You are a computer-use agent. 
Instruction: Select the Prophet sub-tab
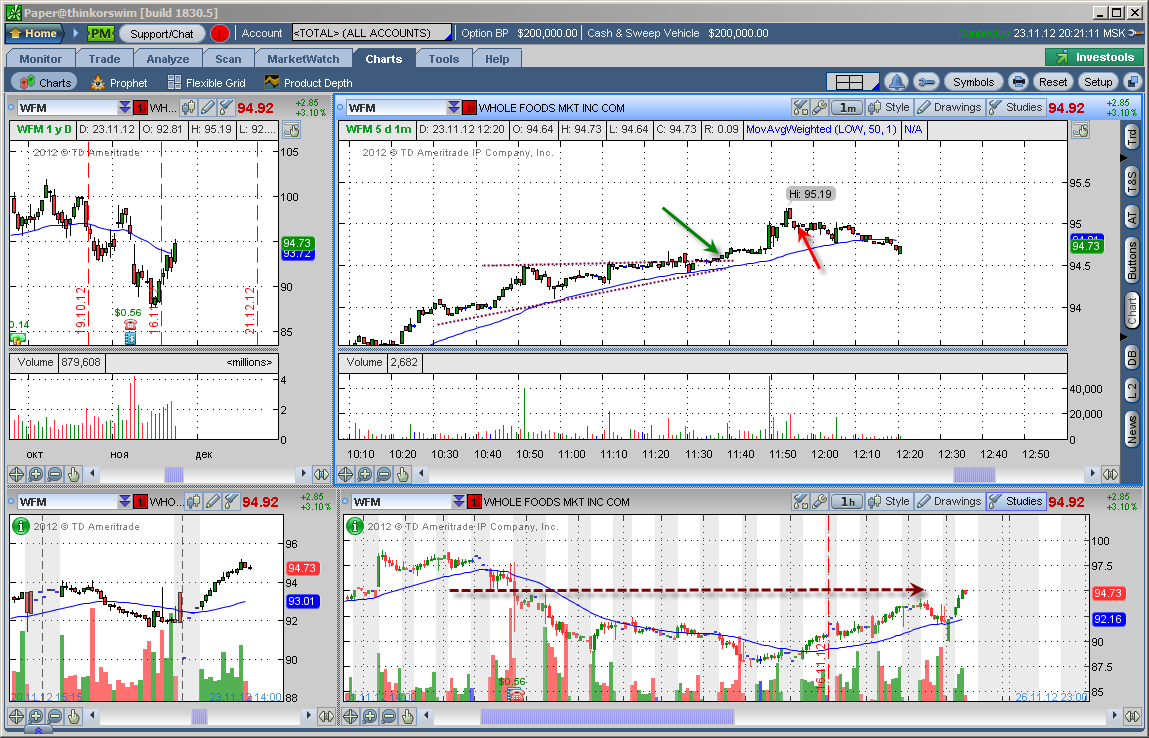[x=119, y=83]
